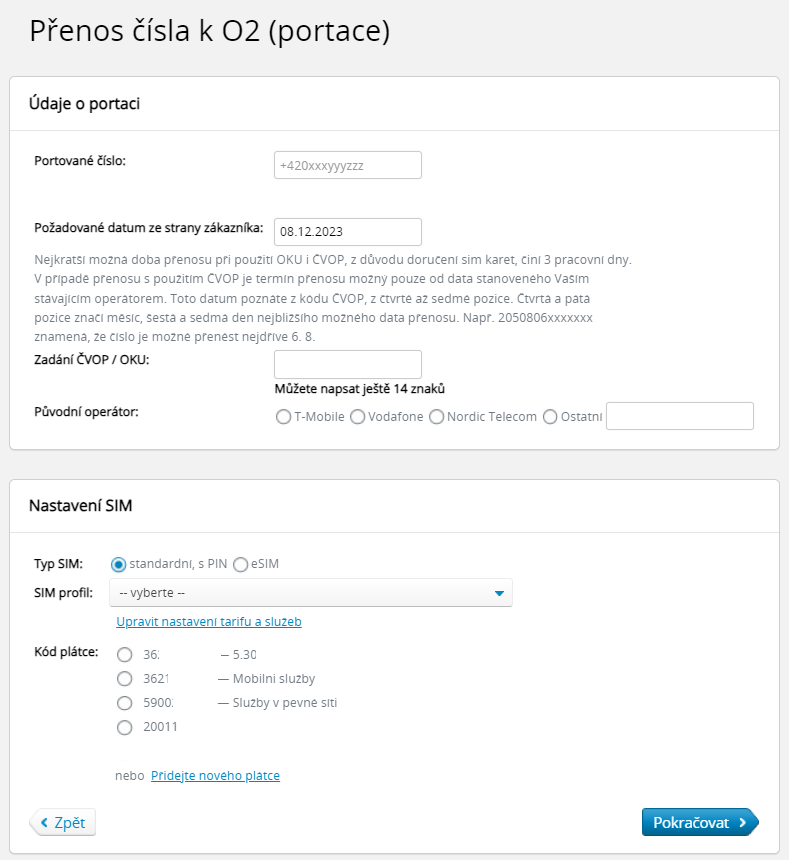Click the Zadání ČVOP / OKU input
This screenshot has width=789, height=860.
pos(347,364)
